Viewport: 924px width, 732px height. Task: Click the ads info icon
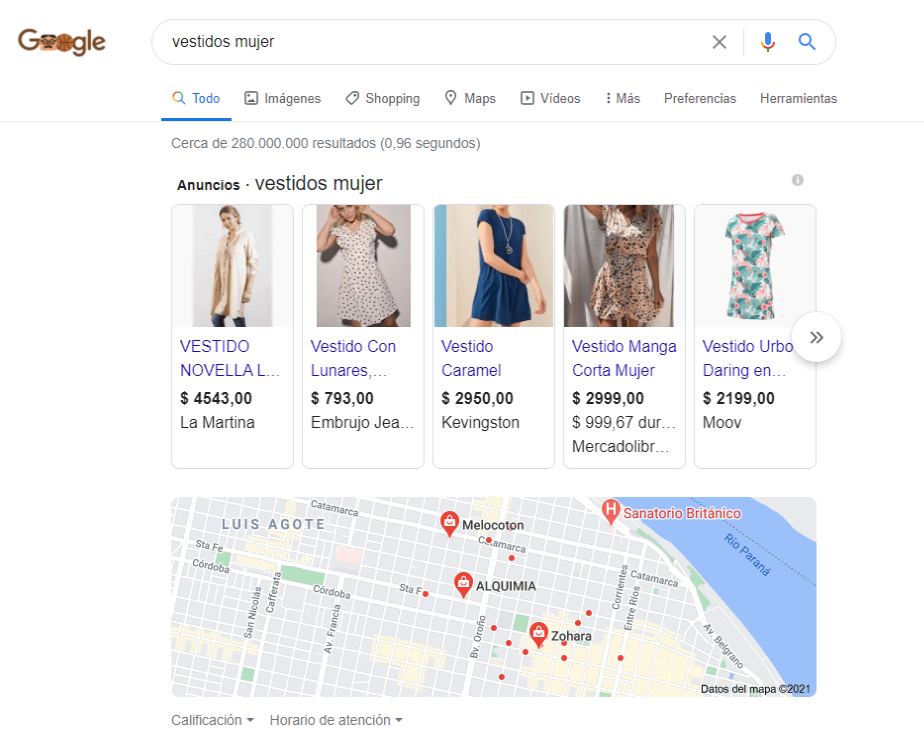pyautogui.click(x=797, y=180)
